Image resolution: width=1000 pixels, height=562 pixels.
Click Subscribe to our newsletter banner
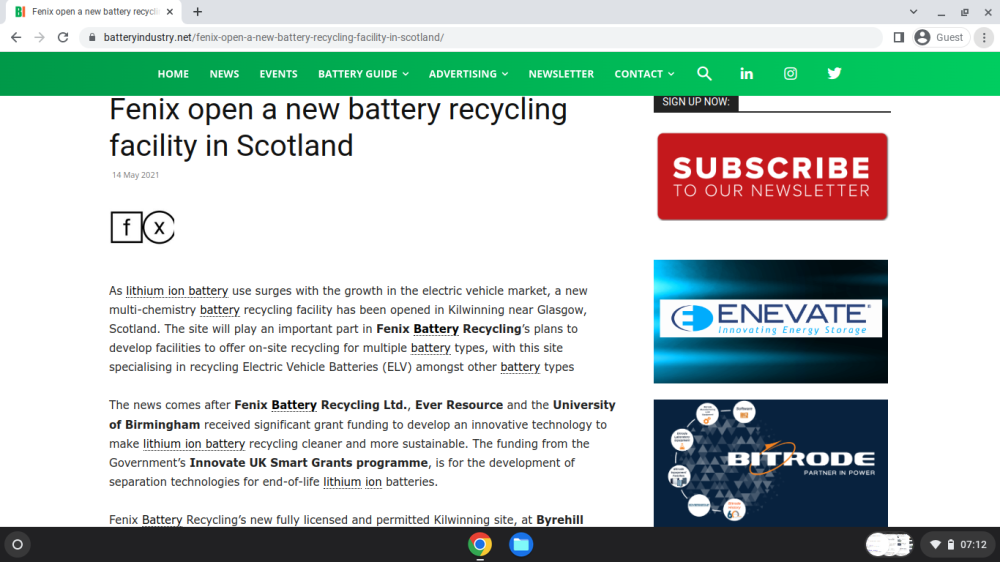pyautogui.click(x=772, y=177)
